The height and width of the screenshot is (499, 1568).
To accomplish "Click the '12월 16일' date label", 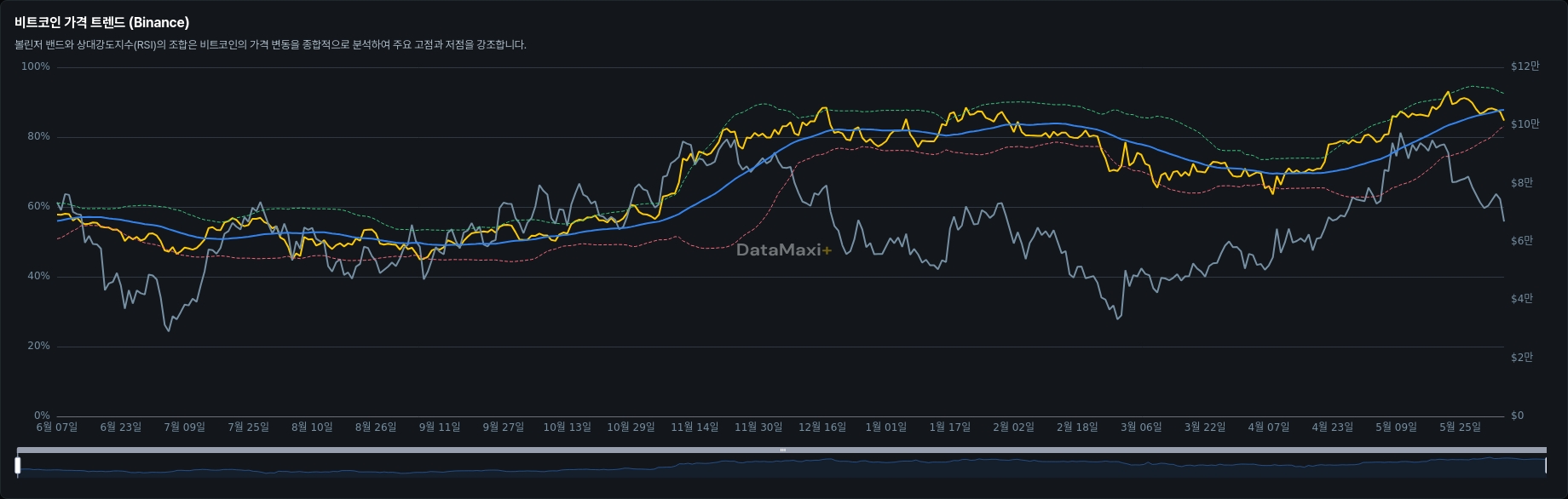I will pos(822,427).
